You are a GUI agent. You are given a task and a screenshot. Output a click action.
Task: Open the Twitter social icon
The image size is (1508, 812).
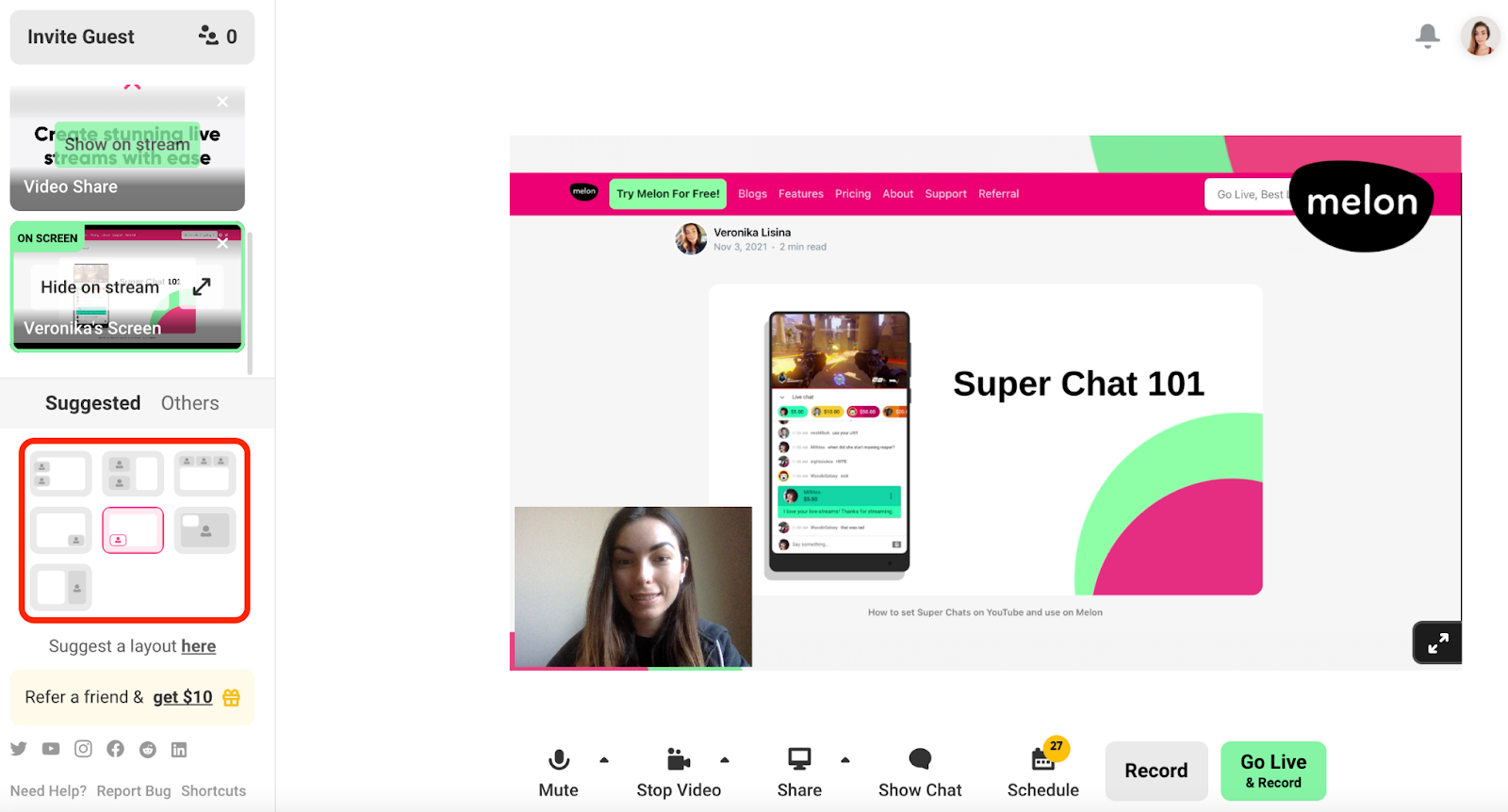[19, 749]
